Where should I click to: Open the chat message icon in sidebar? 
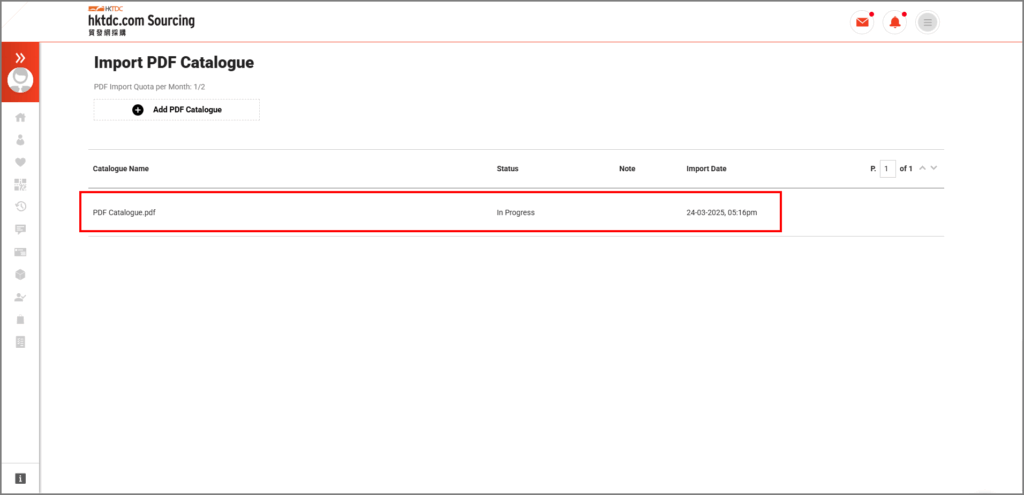click(x=20, y=229)
